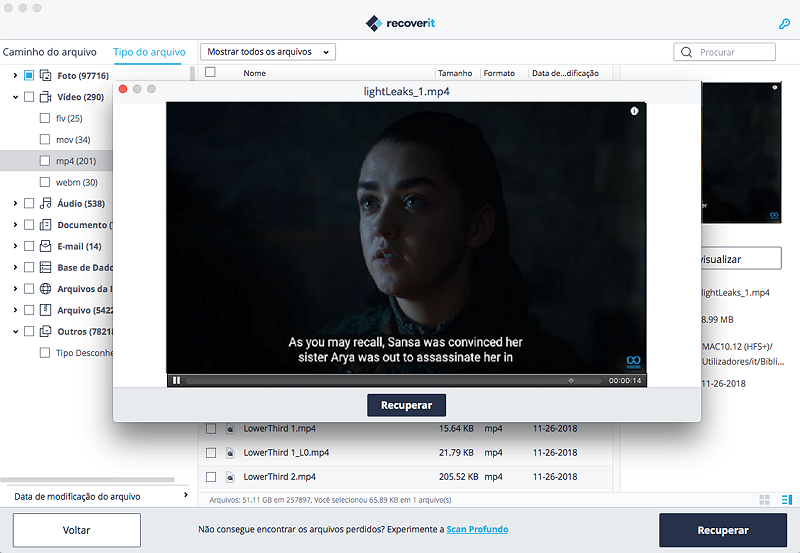Screen dimensions: 800x553
Task: Click the Foto category icon
Action: pyautogui.click(x=45, y=76)
